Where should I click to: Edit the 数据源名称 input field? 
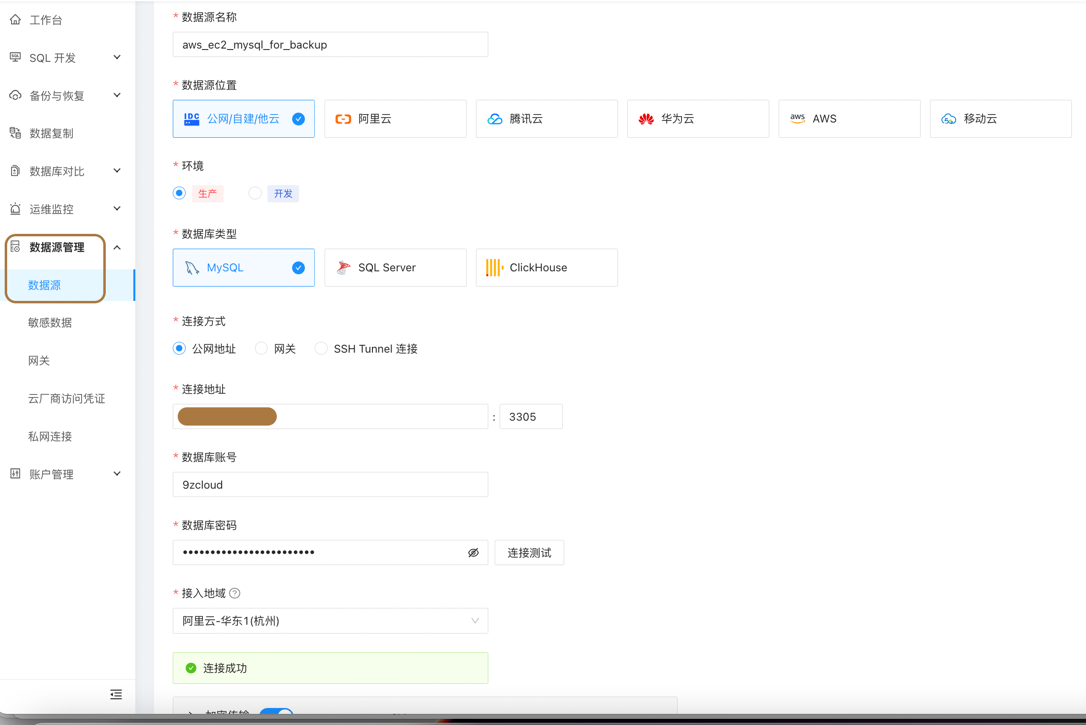(x=330, y=44)
